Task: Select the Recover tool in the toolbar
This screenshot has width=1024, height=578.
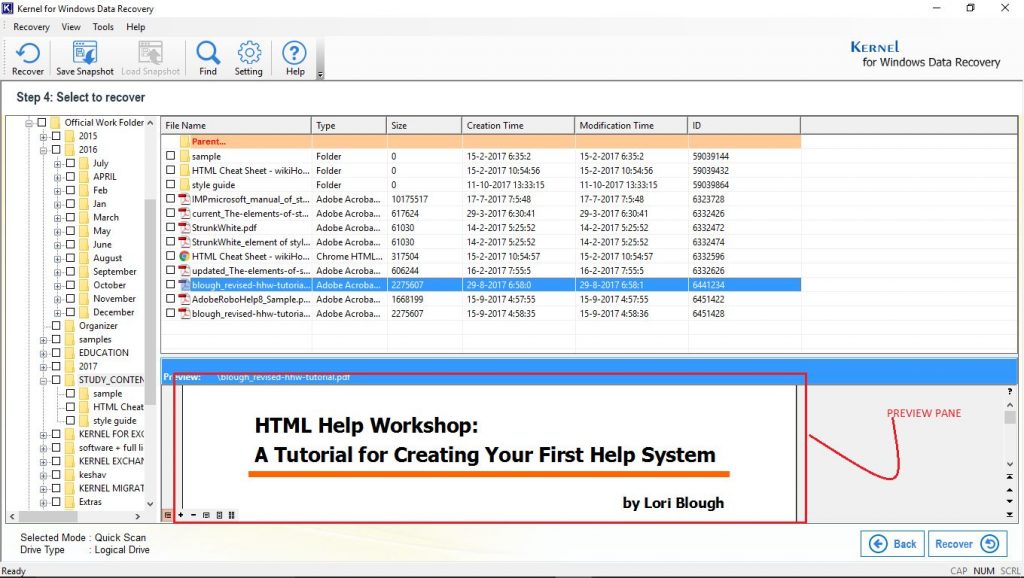Action: [27, 57]
